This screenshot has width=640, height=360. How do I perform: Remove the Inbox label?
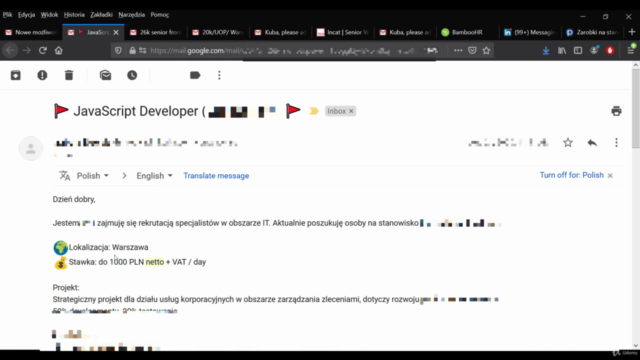(351, 111)
